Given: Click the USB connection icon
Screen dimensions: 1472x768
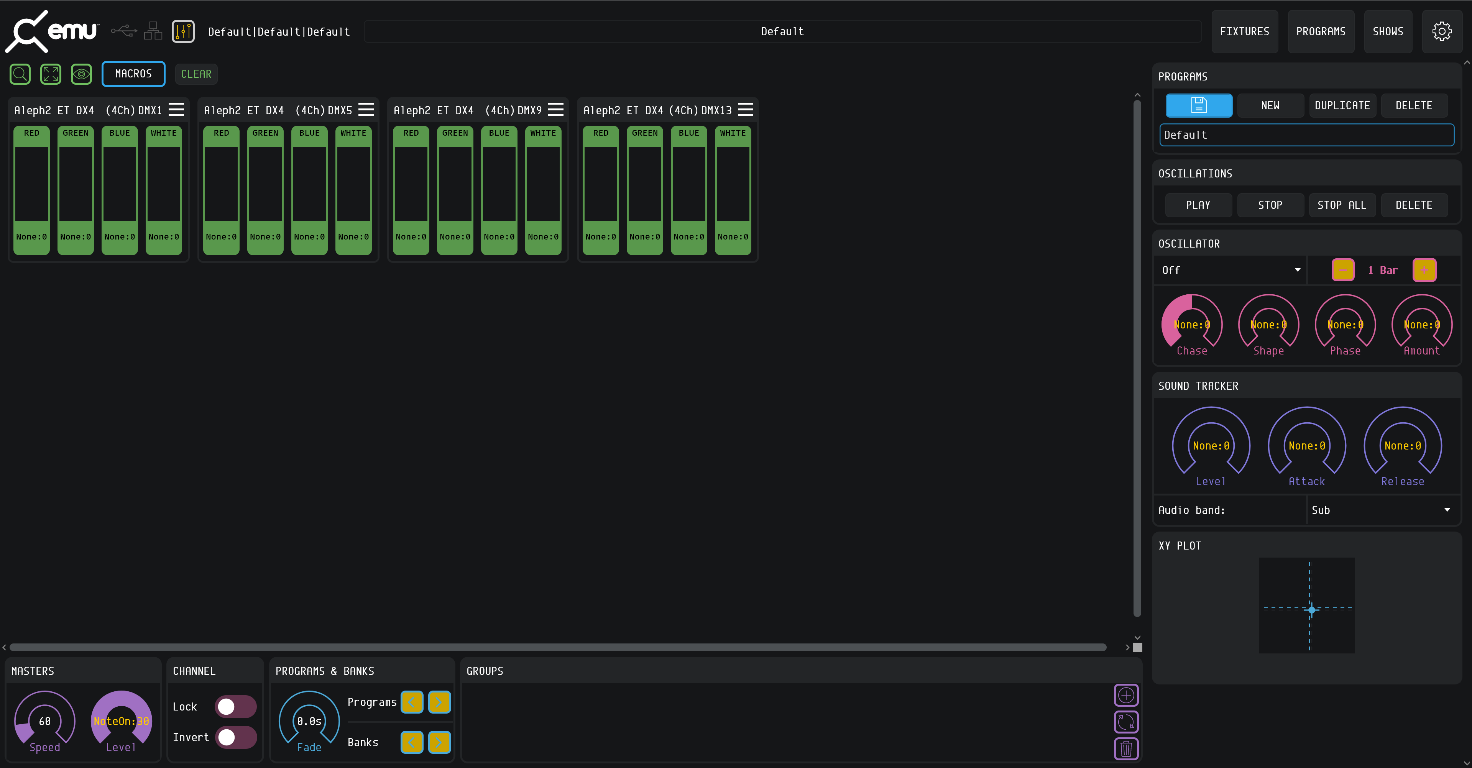Looking at the screenshot, I should [123, 31].
